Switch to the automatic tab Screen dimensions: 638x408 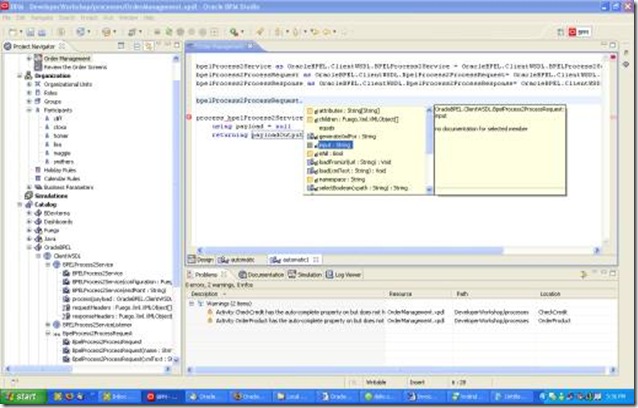tap(237, 260)
